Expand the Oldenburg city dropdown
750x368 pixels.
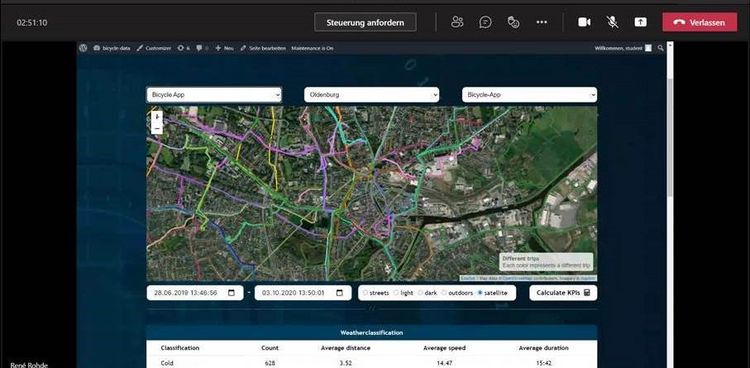coord(372,95)
